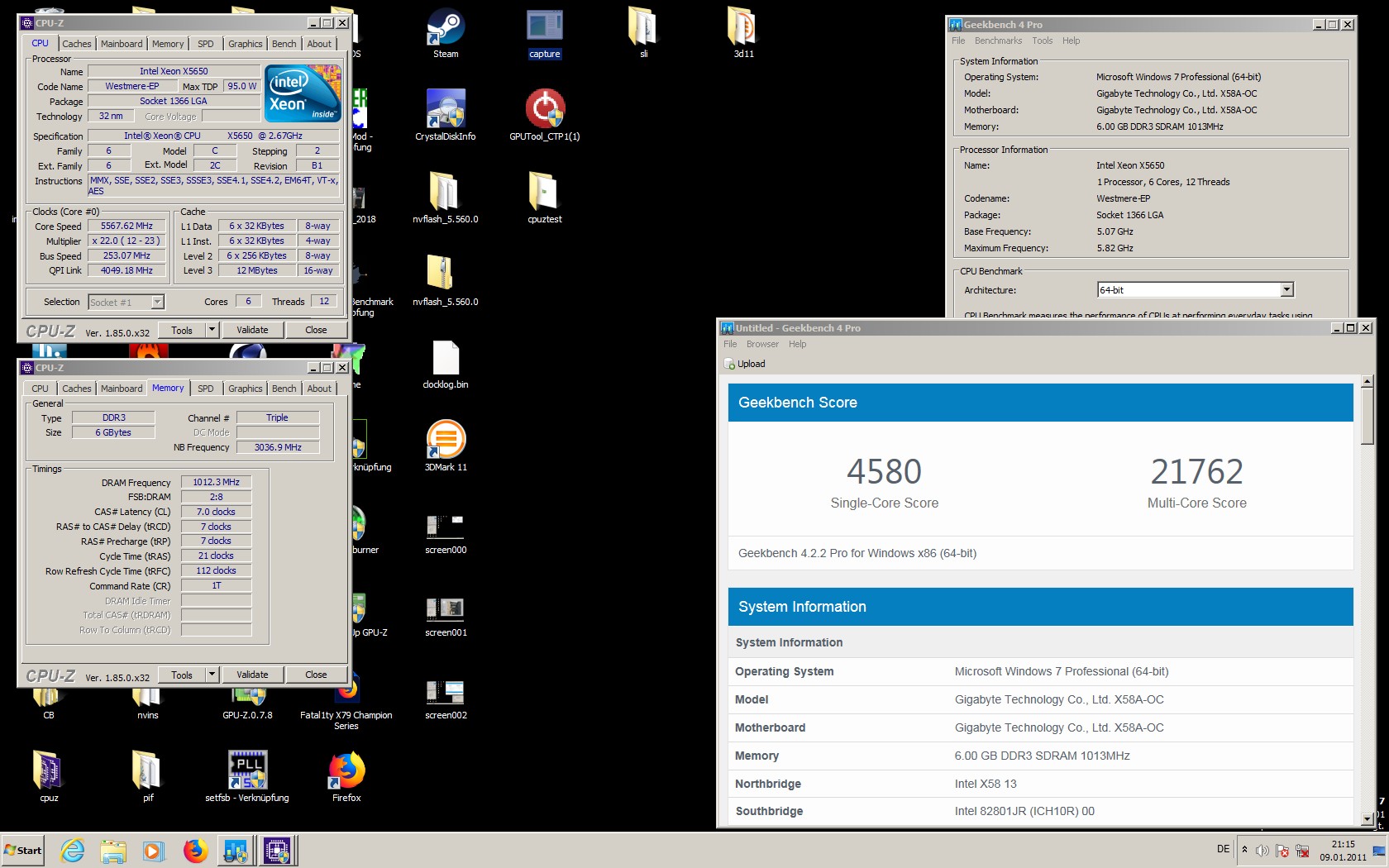Open Windows Explorer from the taskbar
Viewport: 1389px width, 868px height.
tap(113, 850)
